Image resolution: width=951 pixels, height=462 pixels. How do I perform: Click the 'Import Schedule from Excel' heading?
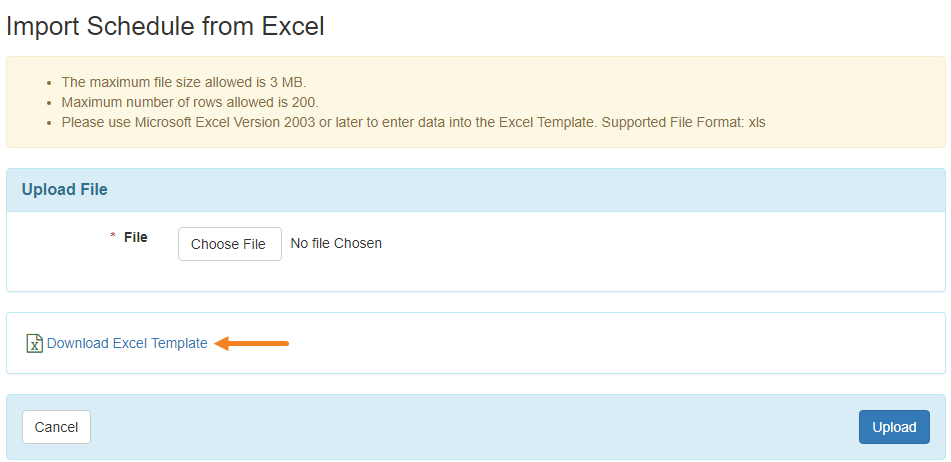coord(165,26)
